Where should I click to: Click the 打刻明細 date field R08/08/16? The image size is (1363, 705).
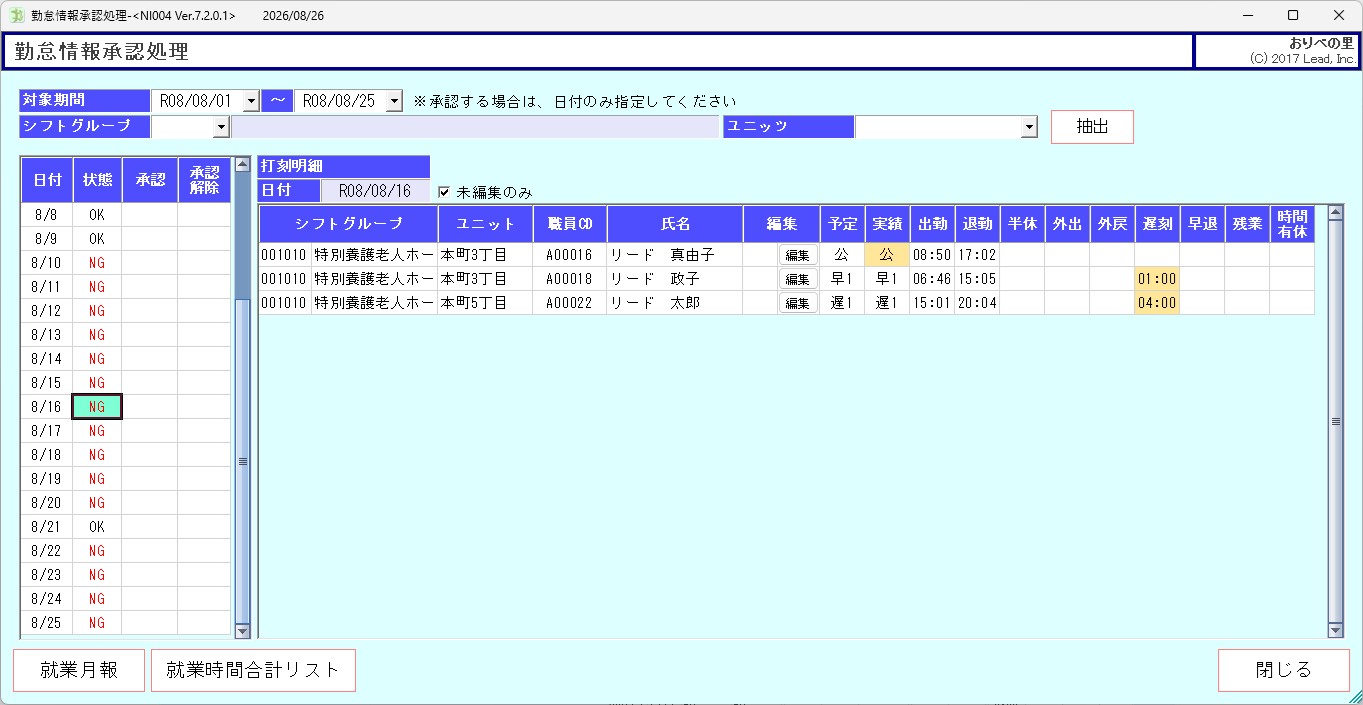375,191
